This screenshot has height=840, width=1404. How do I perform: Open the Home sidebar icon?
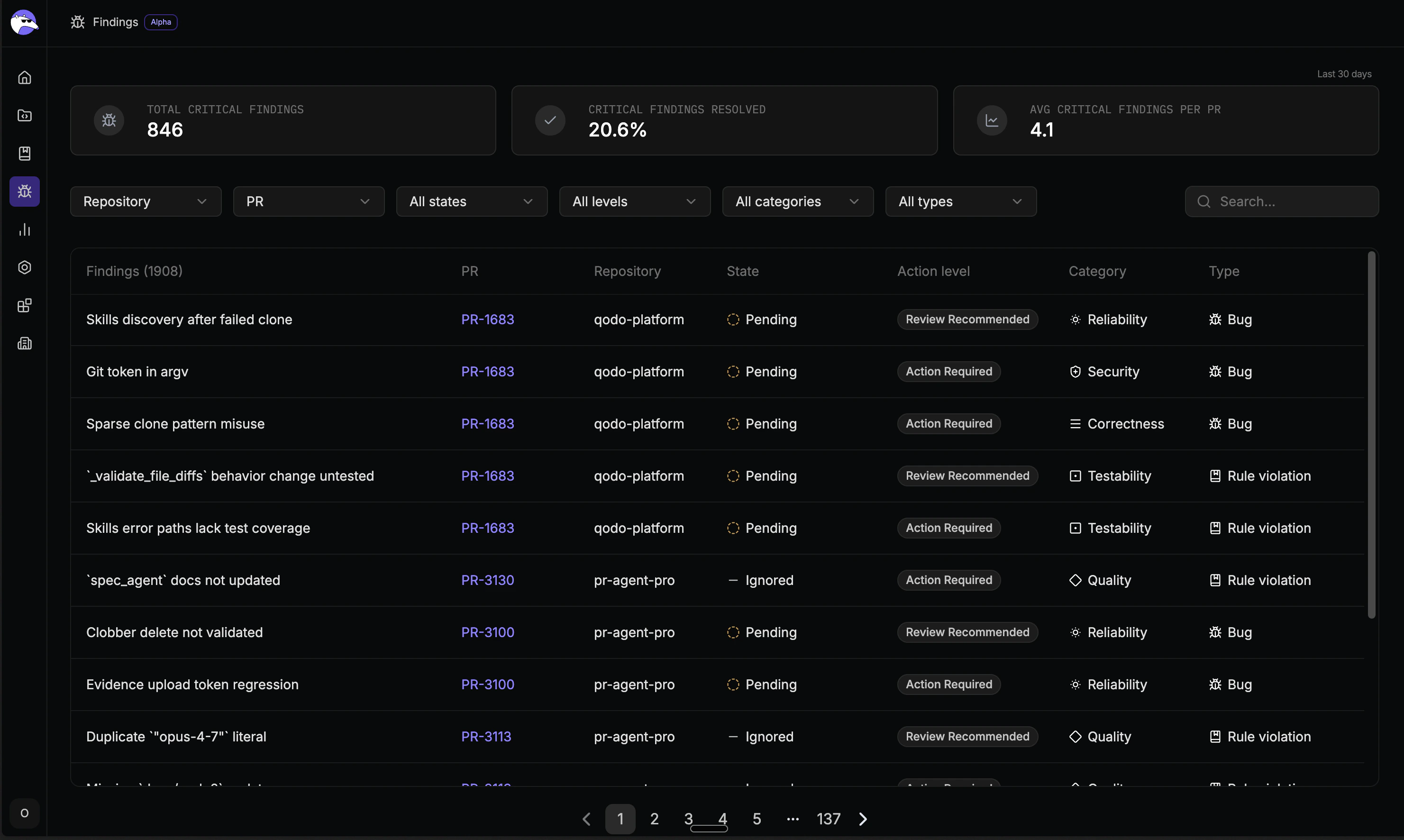coord(24,78)
